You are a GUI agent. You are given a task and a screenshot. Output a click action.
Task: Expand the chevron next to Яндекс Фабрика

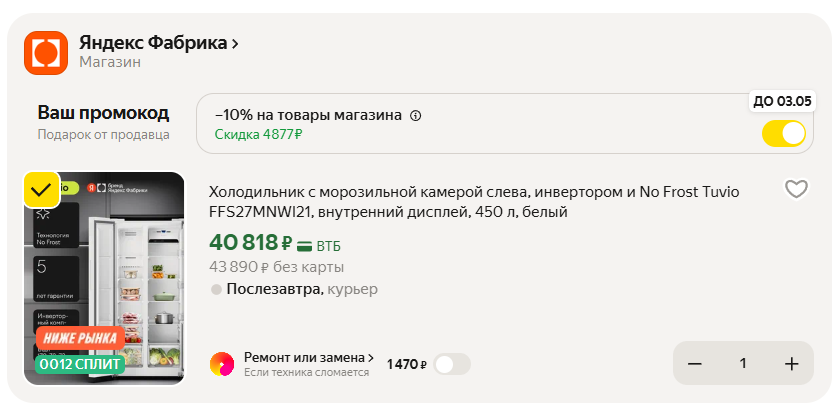[x=235, y=44]
